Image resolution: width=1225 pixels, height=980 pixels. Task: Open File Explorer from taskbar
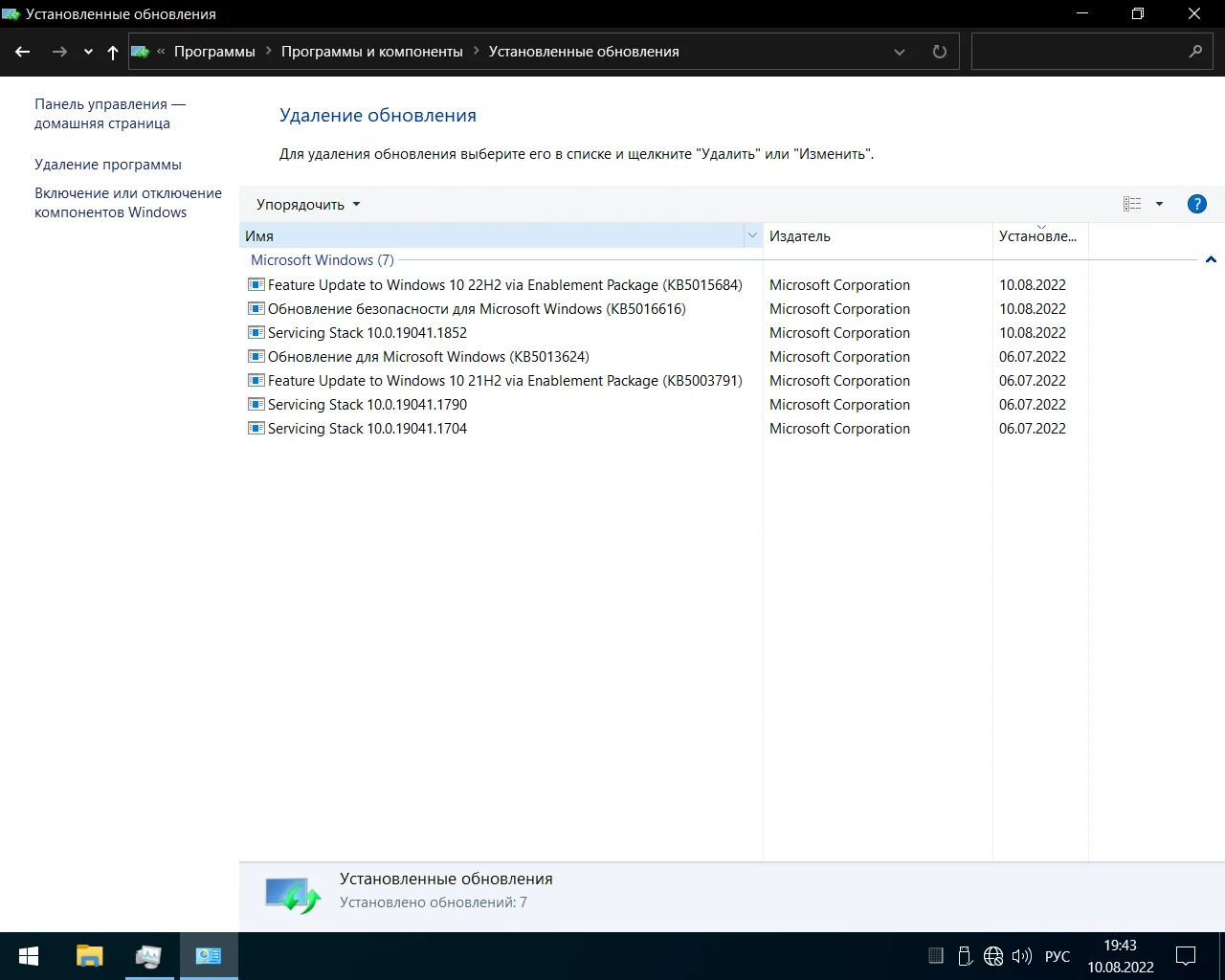click(90, 956)
